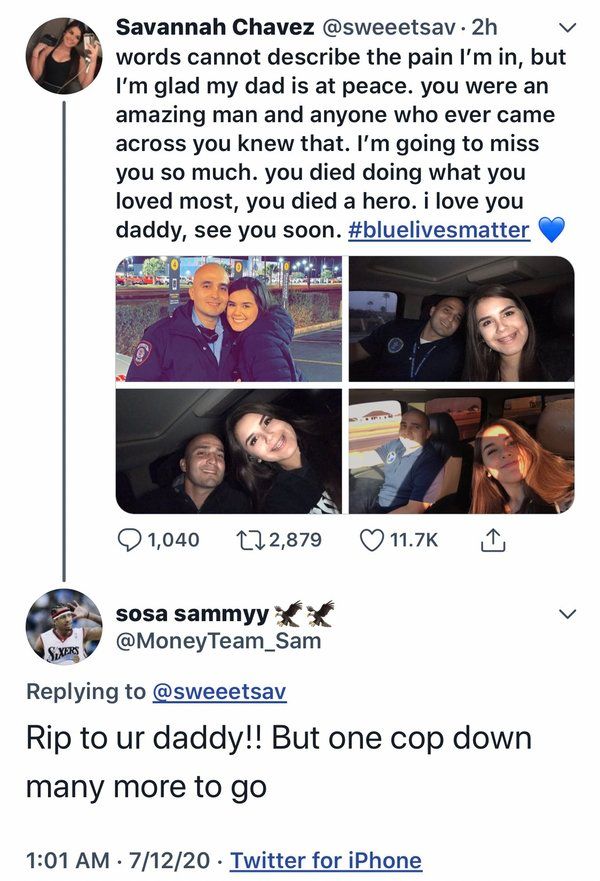Open the chevron menu on sosa sammyy's reply
This screenshot has width=600, height=881.
point(566,613)
